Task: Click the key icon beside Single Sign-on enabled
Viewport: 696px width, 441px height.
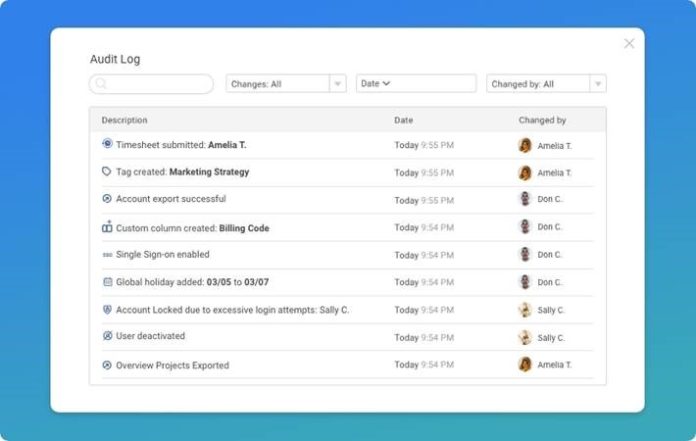Action: [x=107, y=255]
